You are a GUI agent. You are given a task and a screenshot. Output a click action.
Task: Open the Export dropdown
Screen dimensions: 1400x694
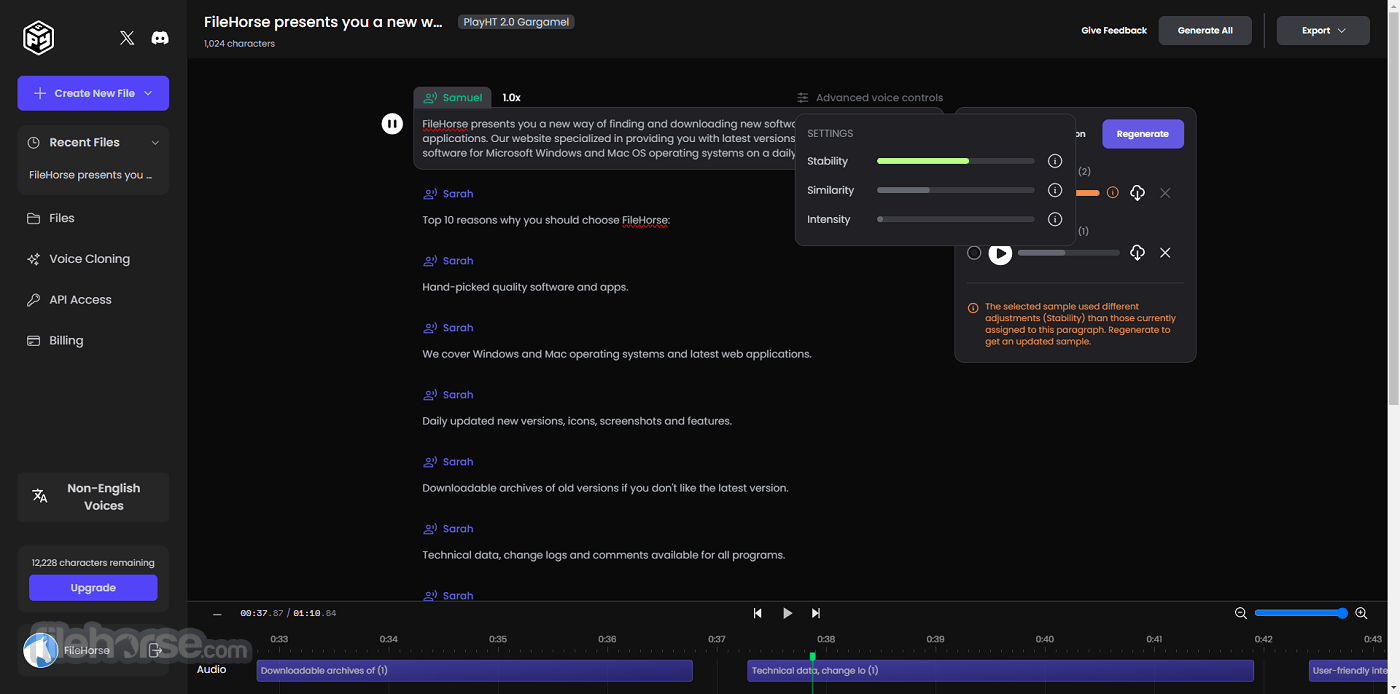(1323, 31)
